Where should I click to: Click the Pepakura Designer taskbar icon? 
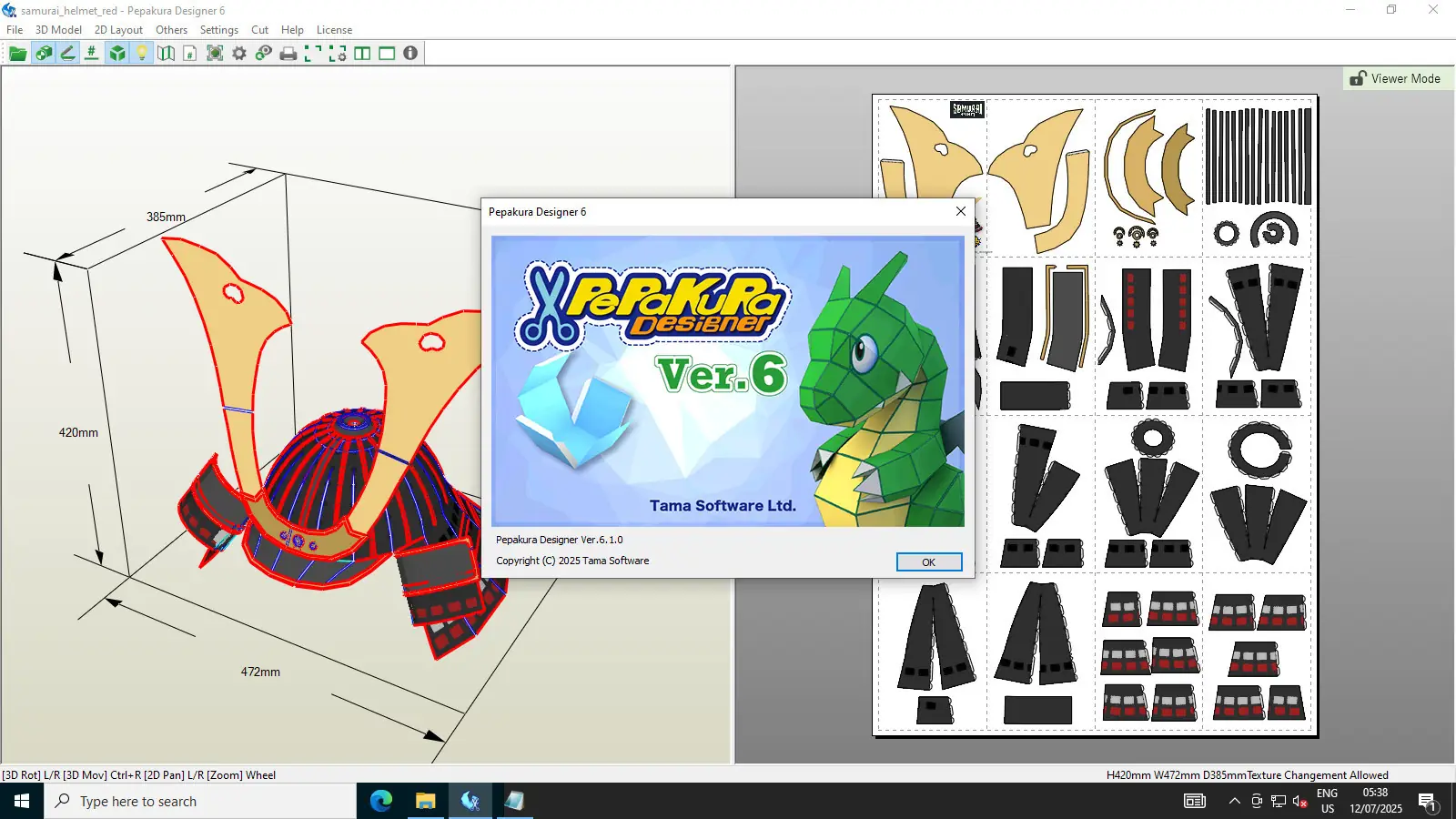470,801
